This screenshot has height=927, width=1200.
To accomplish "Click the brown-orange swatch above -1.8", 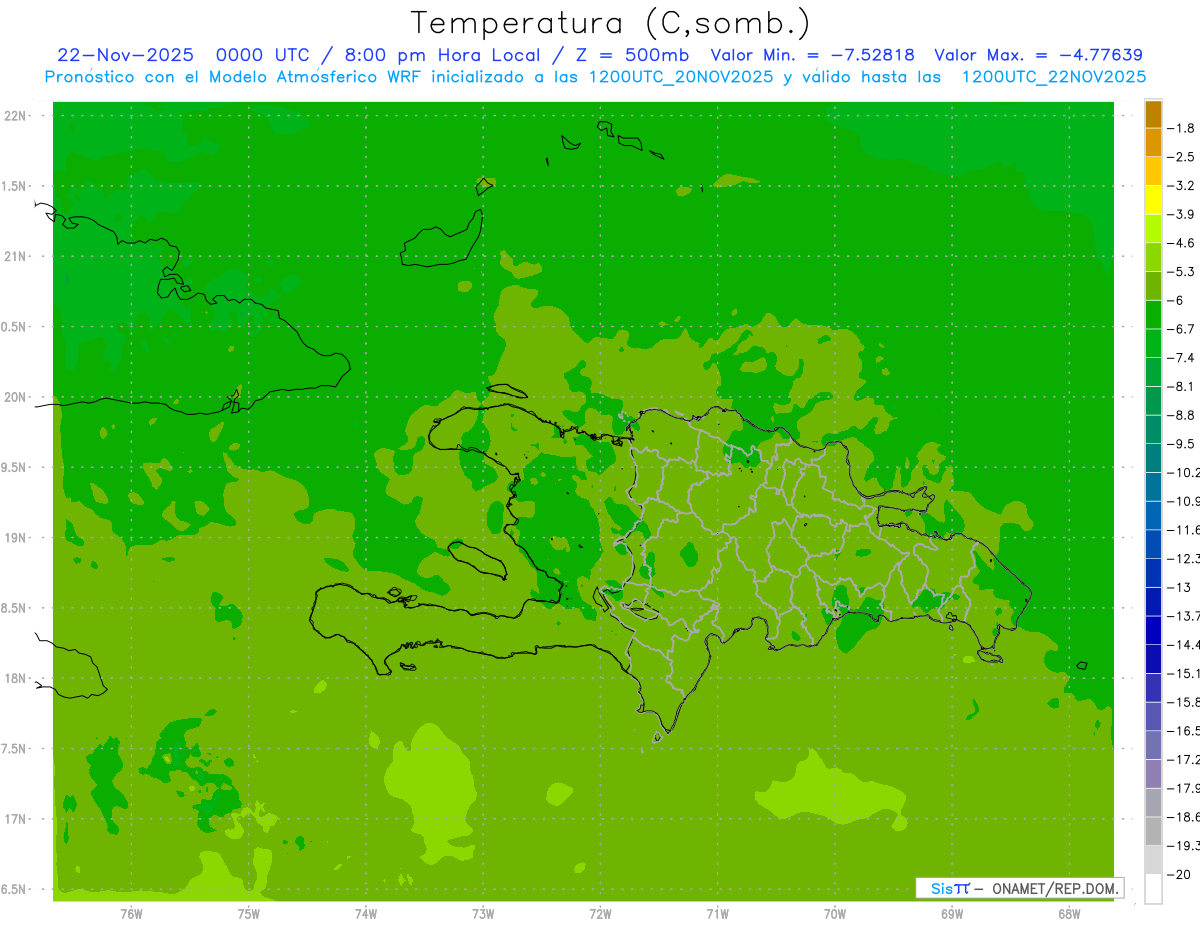I will coord(1153,114).
